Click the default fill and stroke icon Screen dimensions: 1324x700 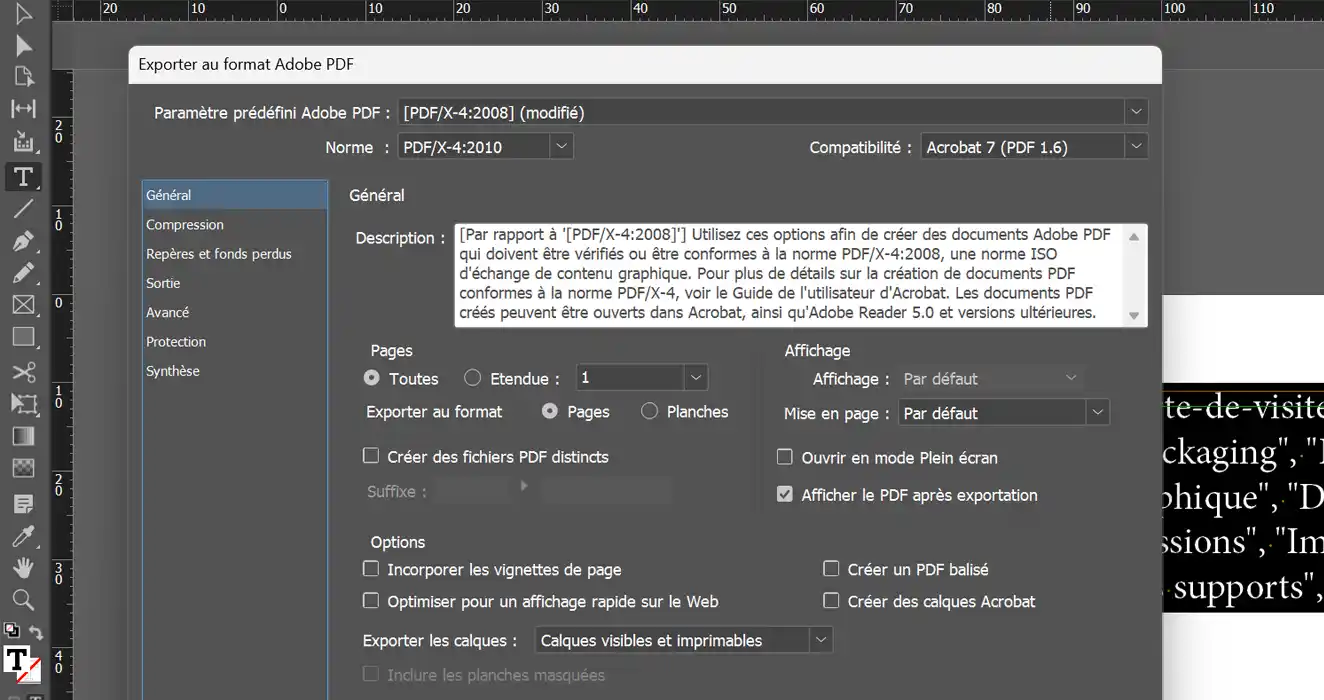click(11, 631)
